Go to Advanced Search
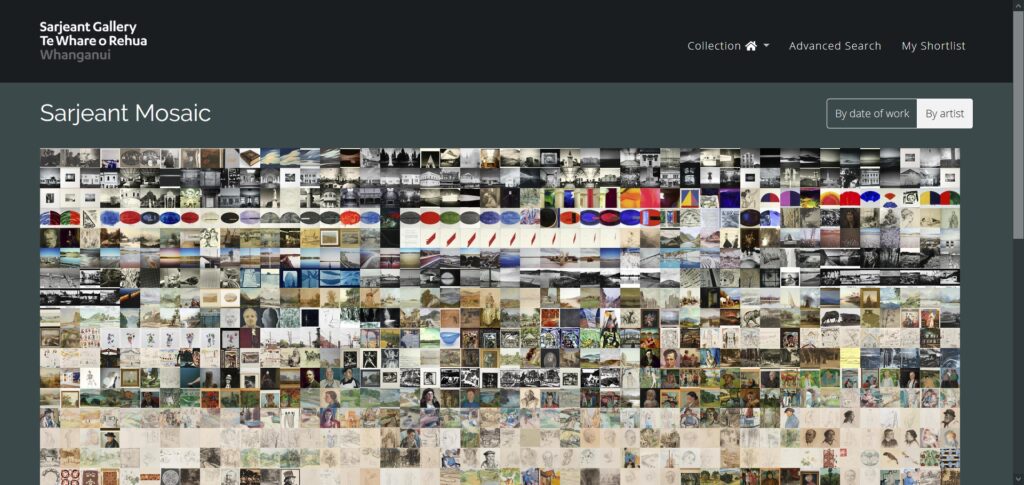This screenshot has height=485, width=1024. point(835,46)
